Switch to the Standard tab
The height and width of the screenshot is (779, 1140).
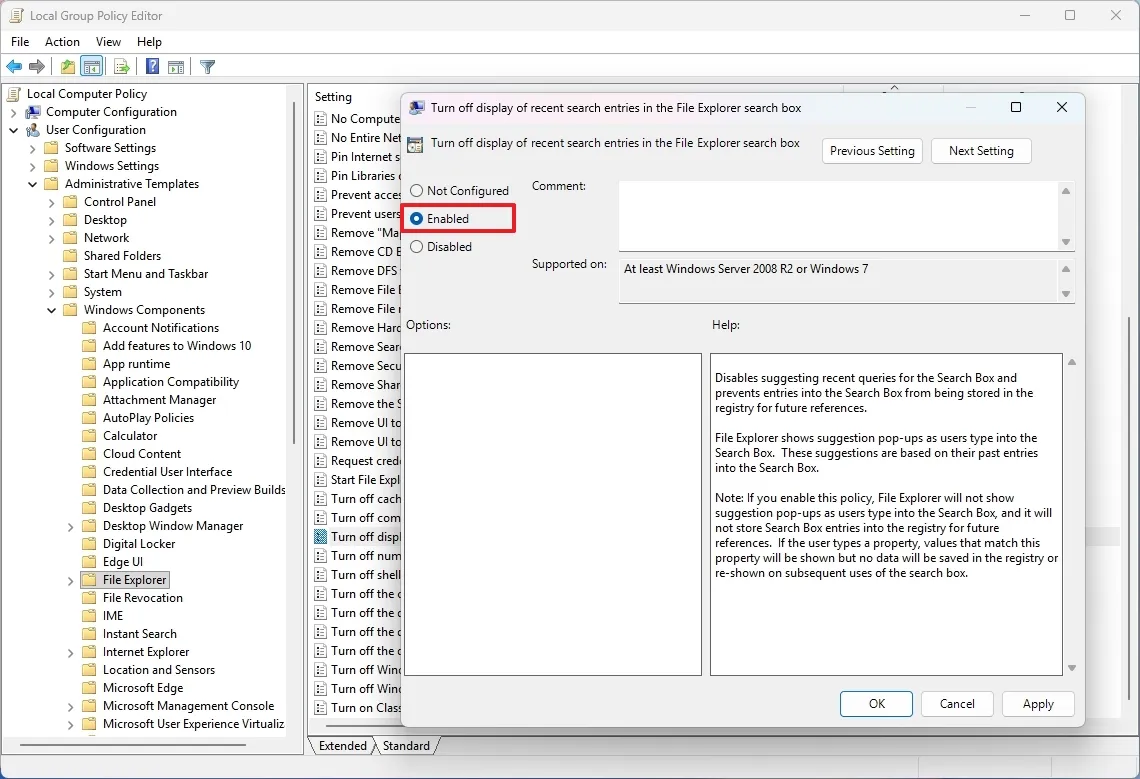(x=406, y=746)
